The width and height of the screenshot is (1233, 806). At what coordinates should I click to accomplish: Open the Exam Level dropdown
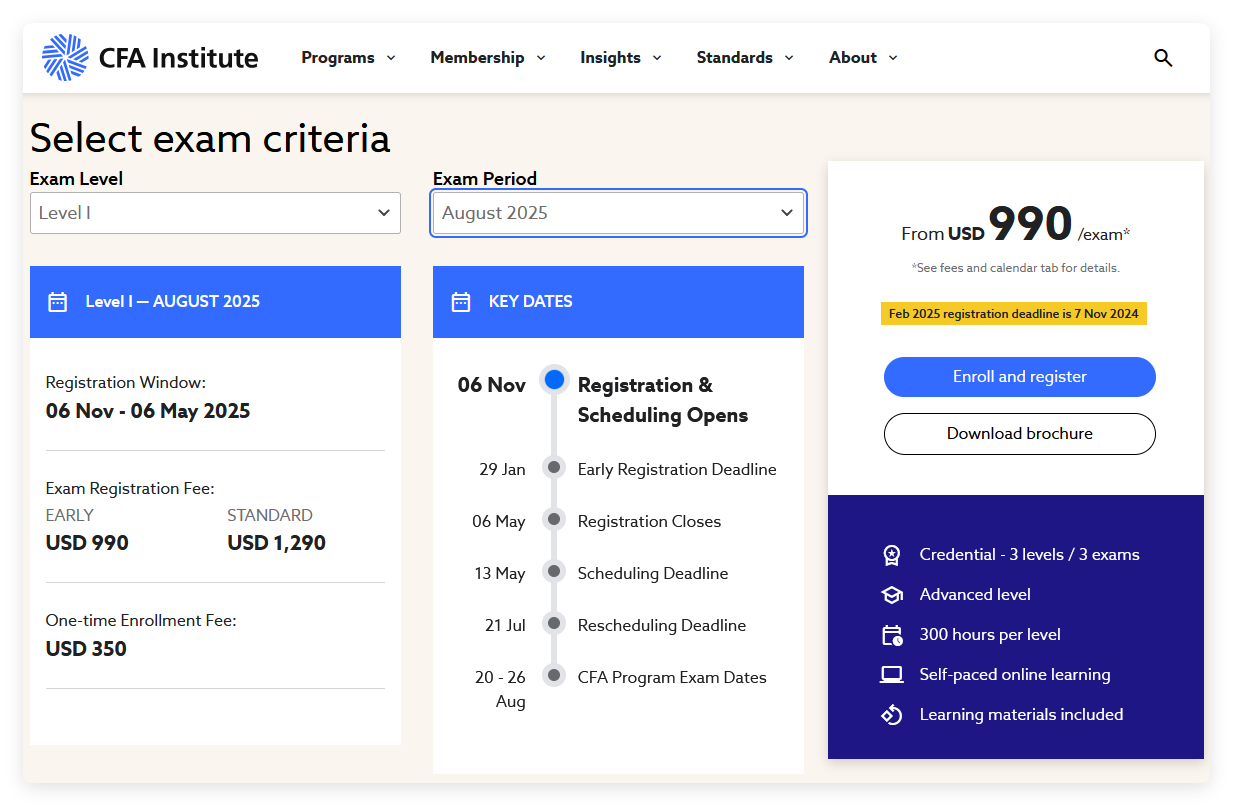coord(215,213)
